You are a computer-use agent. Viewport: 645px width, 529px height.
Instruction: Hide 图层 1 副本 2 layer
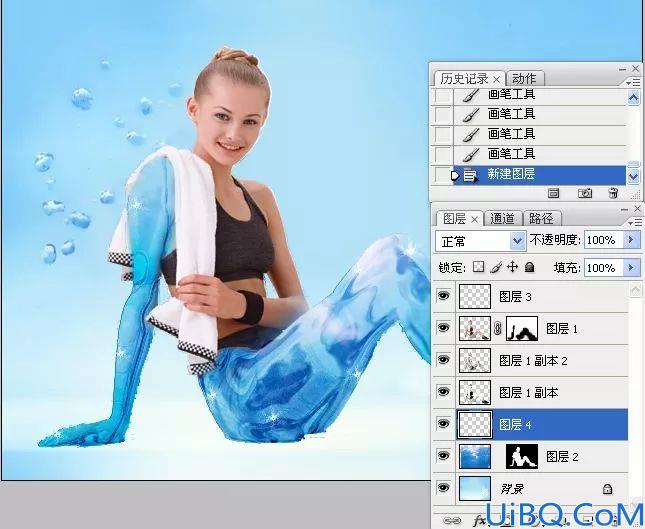[x=443, y=360]
